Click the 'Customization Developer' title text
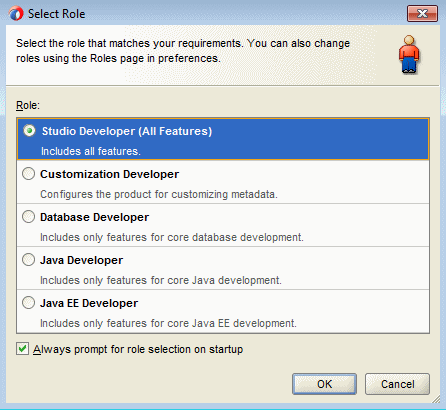446x410 pixels. click(109, 174)
